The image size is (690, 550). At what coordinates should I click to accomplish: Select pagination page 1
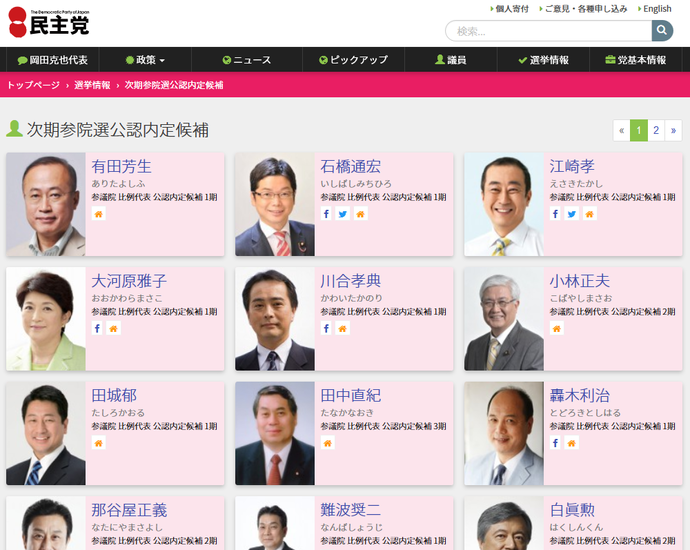(x=639, y=130)
